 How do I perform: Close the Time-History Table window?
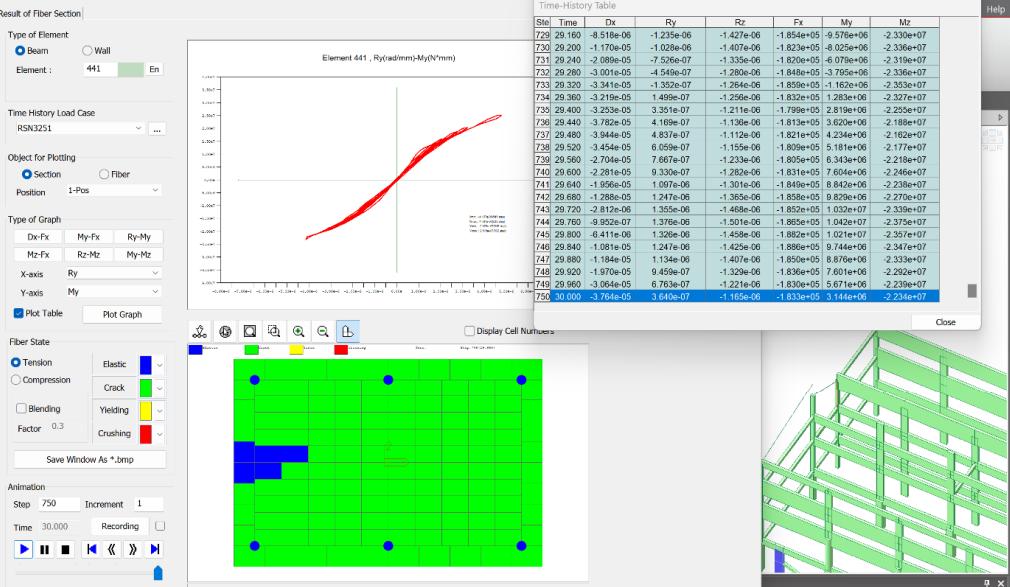tap(944, 322)
